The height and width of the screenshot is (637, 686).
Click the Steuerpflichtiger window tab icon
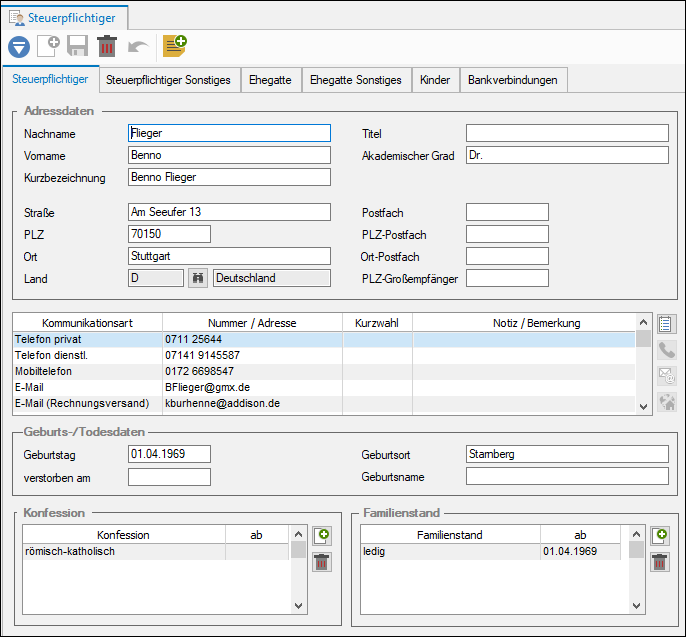(x=17, y=18)
